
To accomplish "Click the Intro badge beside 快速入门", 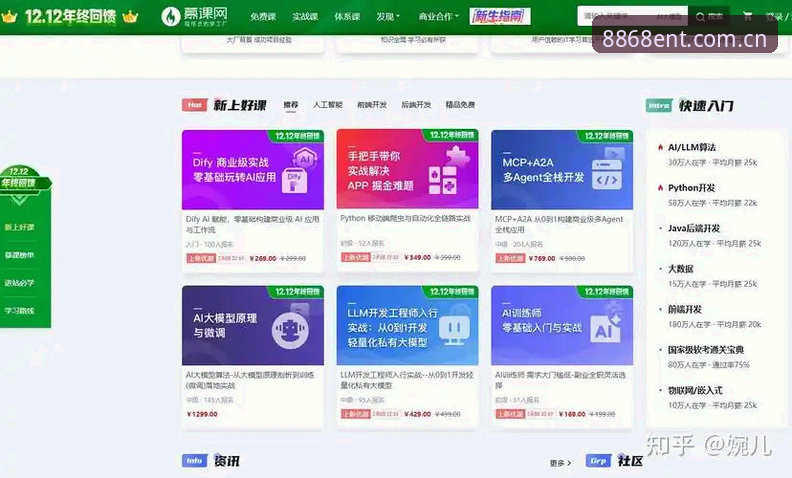I will (x=659, y=106).
